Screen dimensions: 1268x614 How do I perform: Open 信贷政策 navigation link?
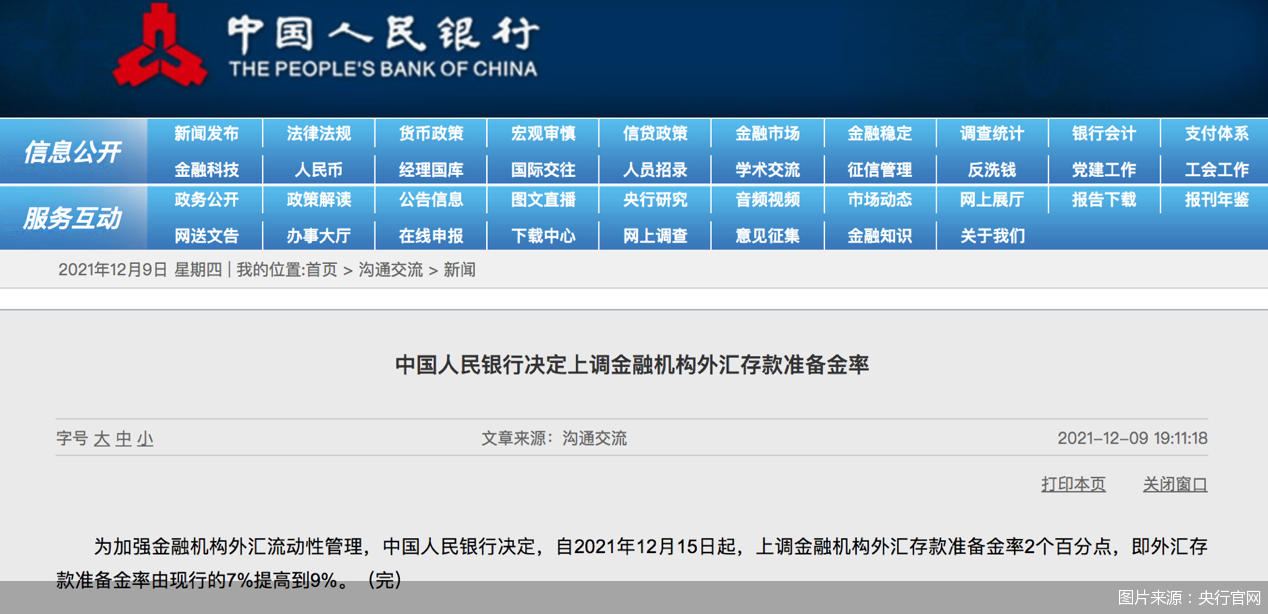(x=655, y=134)
